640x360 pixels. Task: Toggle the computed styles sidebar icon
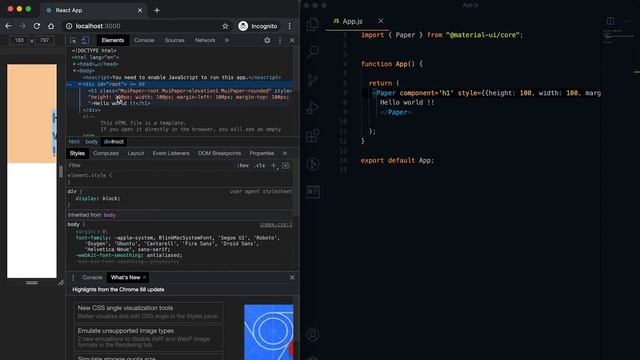286,165
